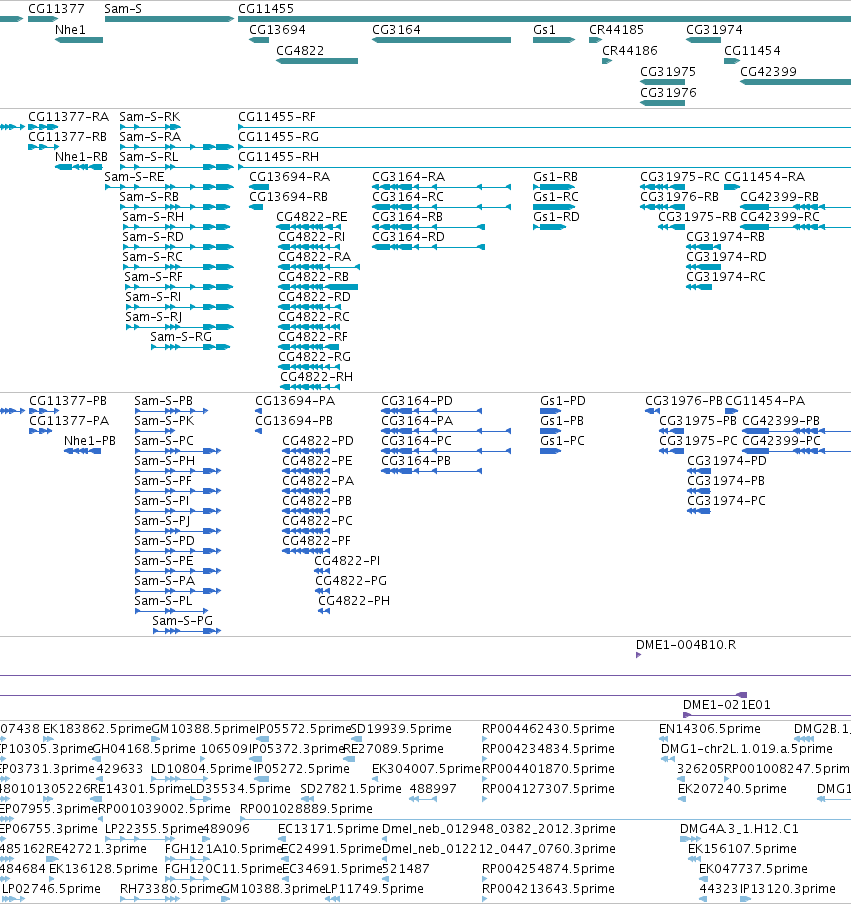Click the DME1-021E01 feature label
Image resolution: width=851 pixels, height=904 pixels.
coord(726,705)
